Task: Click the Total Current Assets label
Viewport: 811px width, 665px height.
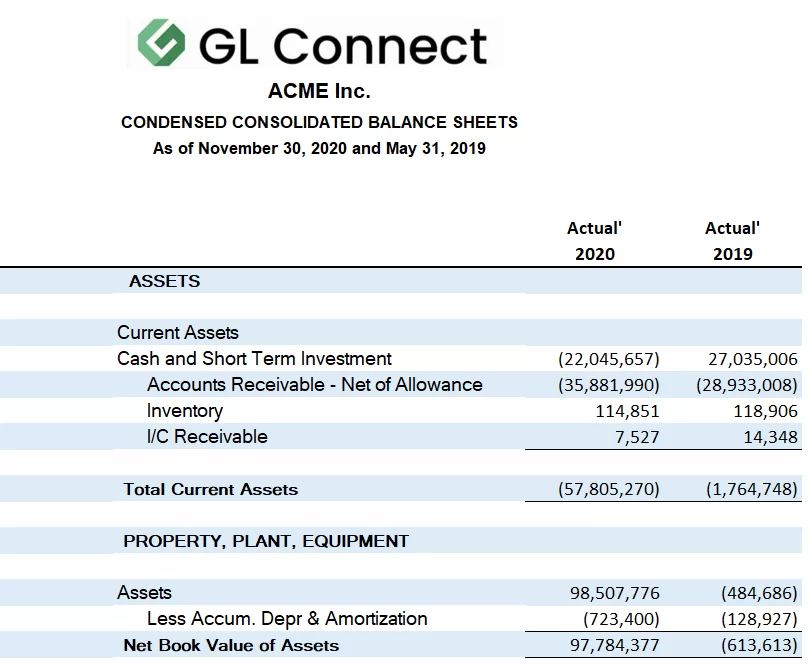Action: 211,489
